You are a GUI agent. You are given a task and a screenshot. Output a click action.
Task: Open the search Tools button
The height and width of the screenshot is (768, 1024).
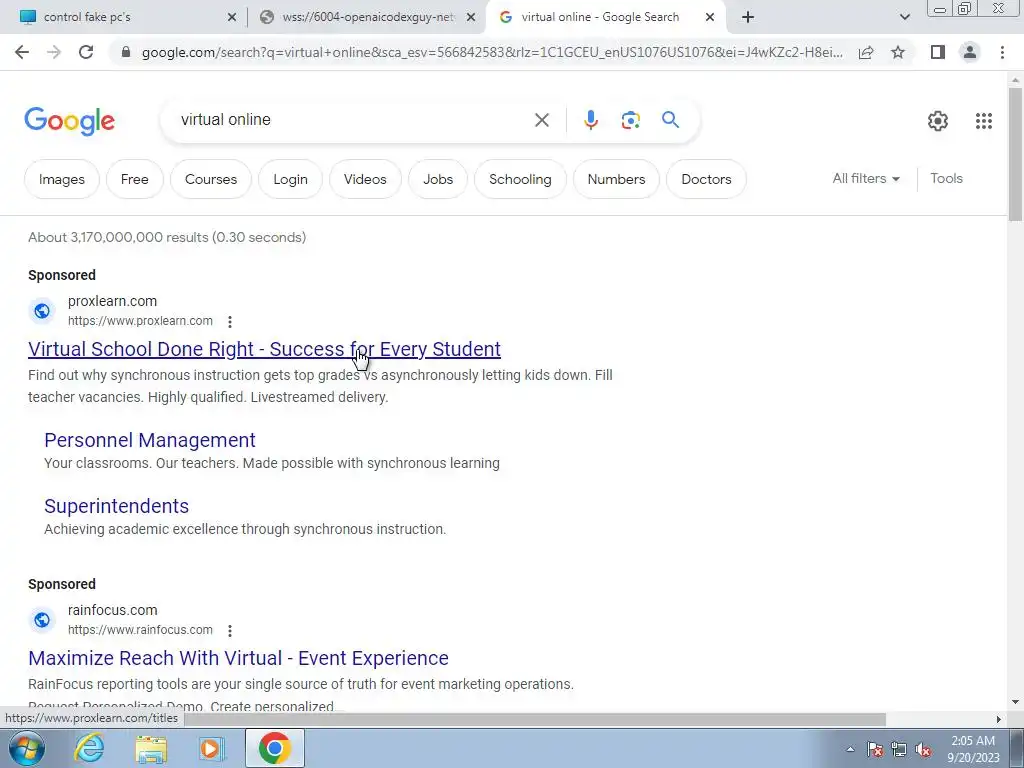(x=946, y=178)
